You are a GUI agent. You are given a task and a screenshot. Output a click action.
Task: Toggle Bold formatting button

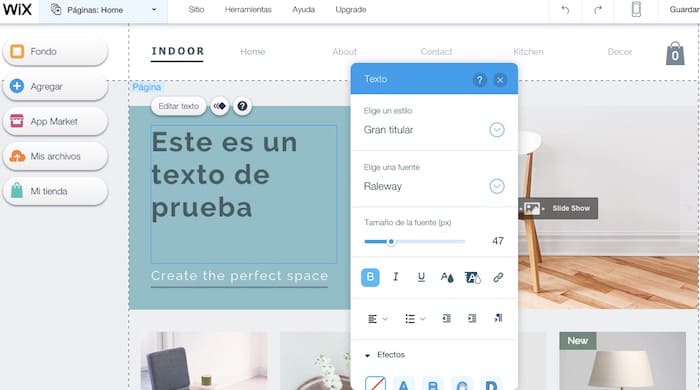370,277
